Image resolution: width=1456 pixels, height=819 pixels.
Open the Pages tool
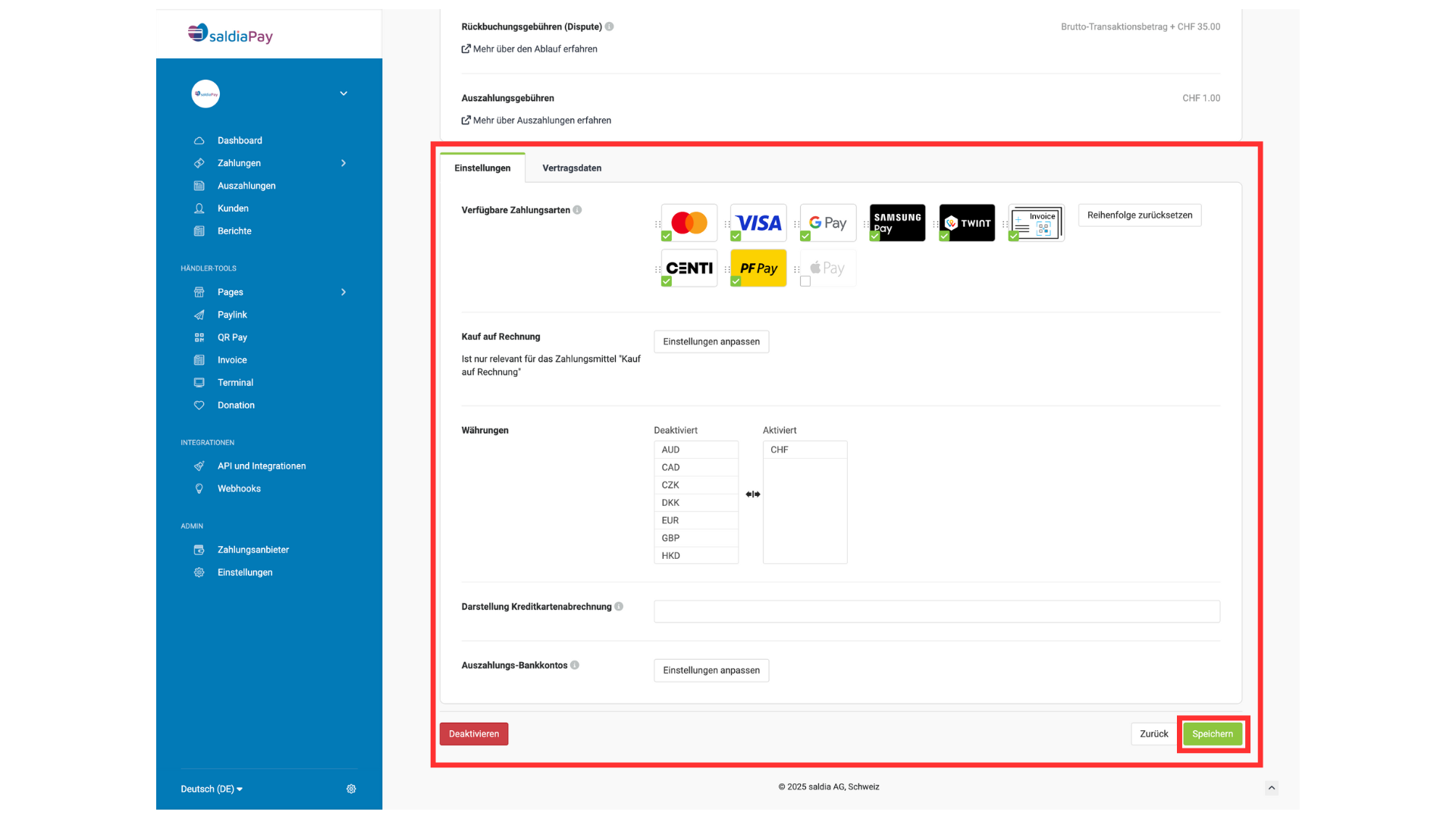point(231,292)
